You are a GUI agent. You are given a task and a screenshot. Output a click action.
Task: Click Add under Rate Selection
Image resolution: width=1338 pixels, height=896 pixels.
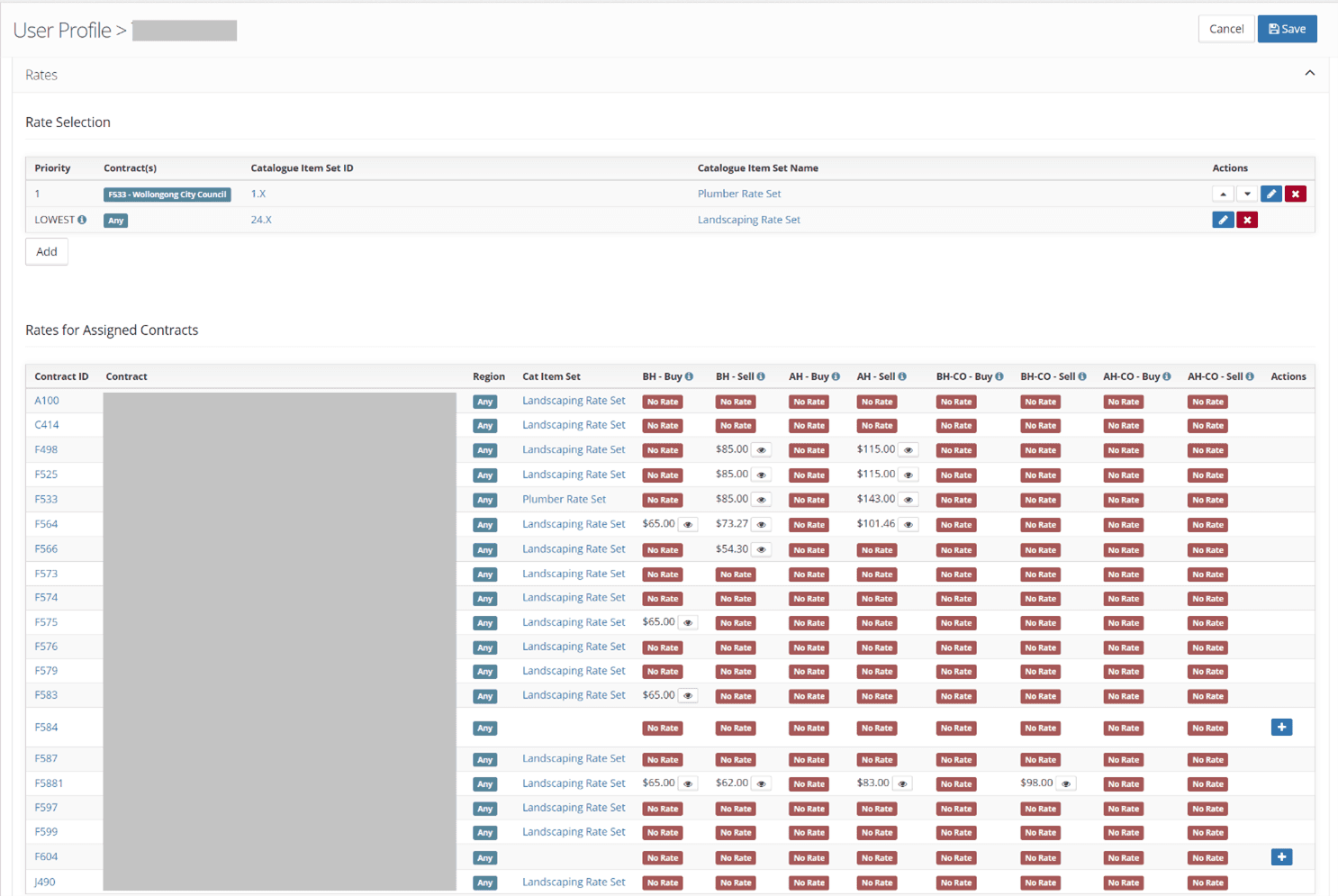tap(47, 252)
